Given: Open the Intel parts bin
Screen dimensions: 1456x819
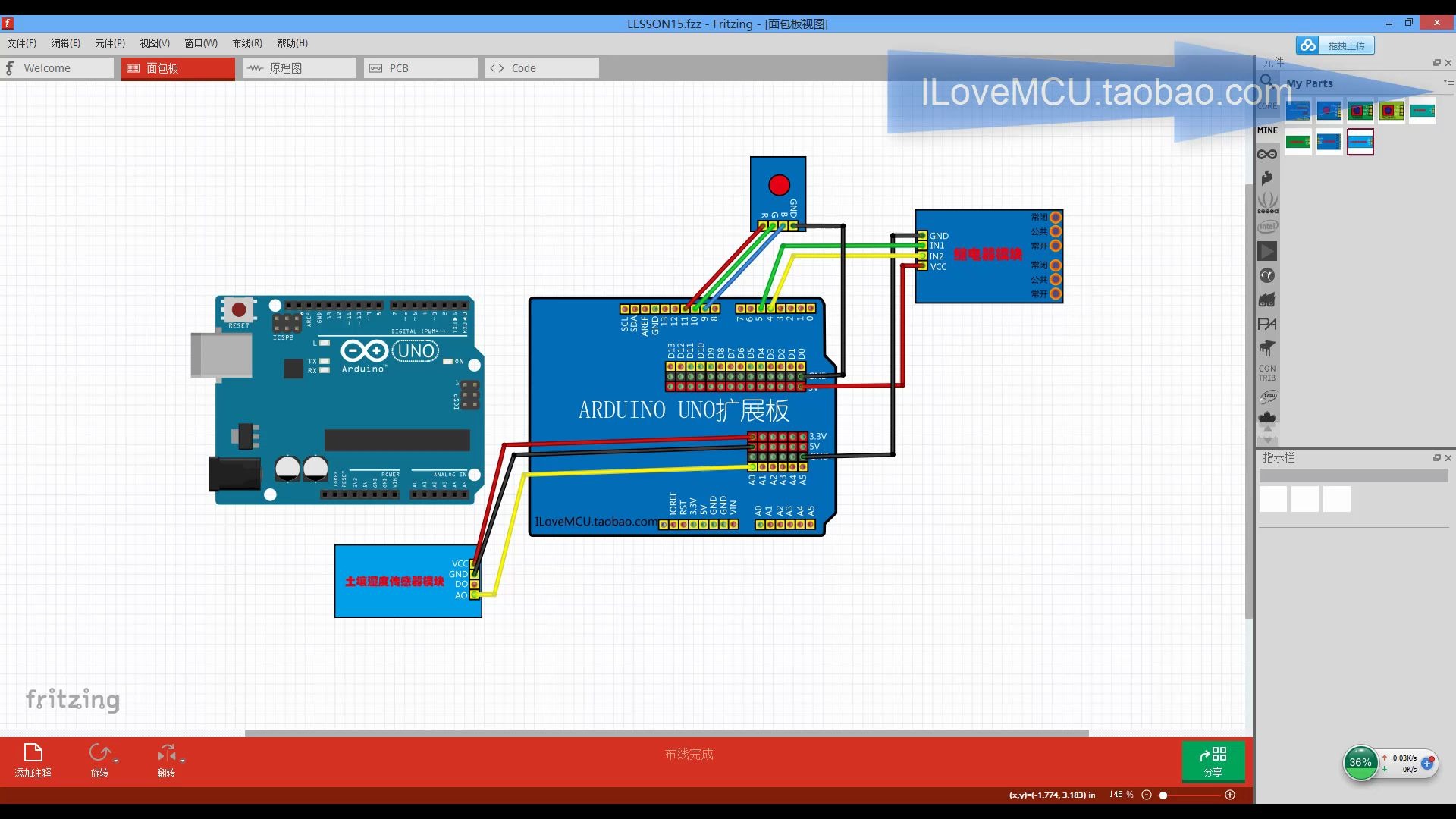Looking at the screenshot, I should pyautogui.click(x=1267, y=227).
